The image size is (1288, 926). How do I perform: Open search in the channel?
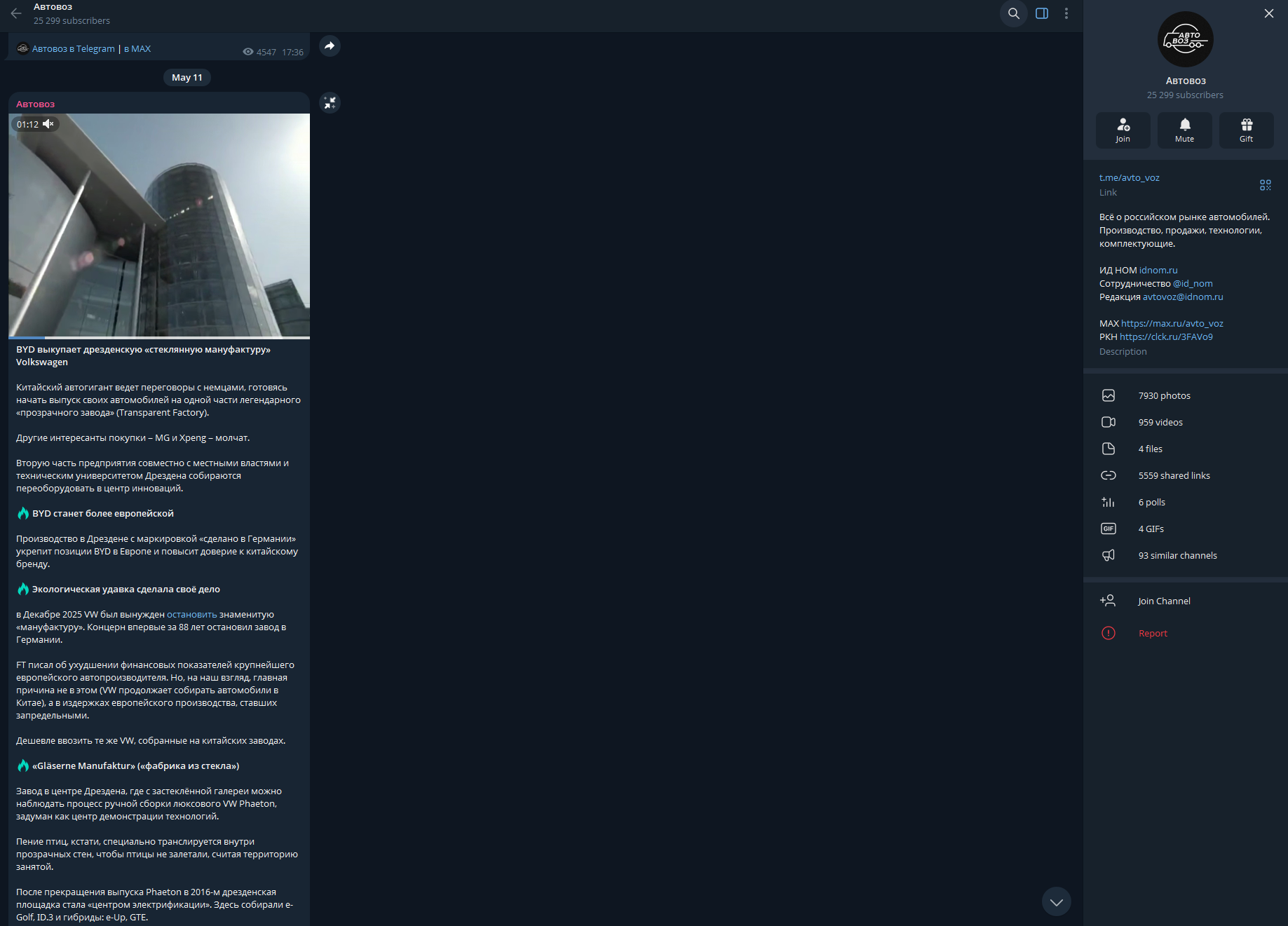pos(1014,13)
